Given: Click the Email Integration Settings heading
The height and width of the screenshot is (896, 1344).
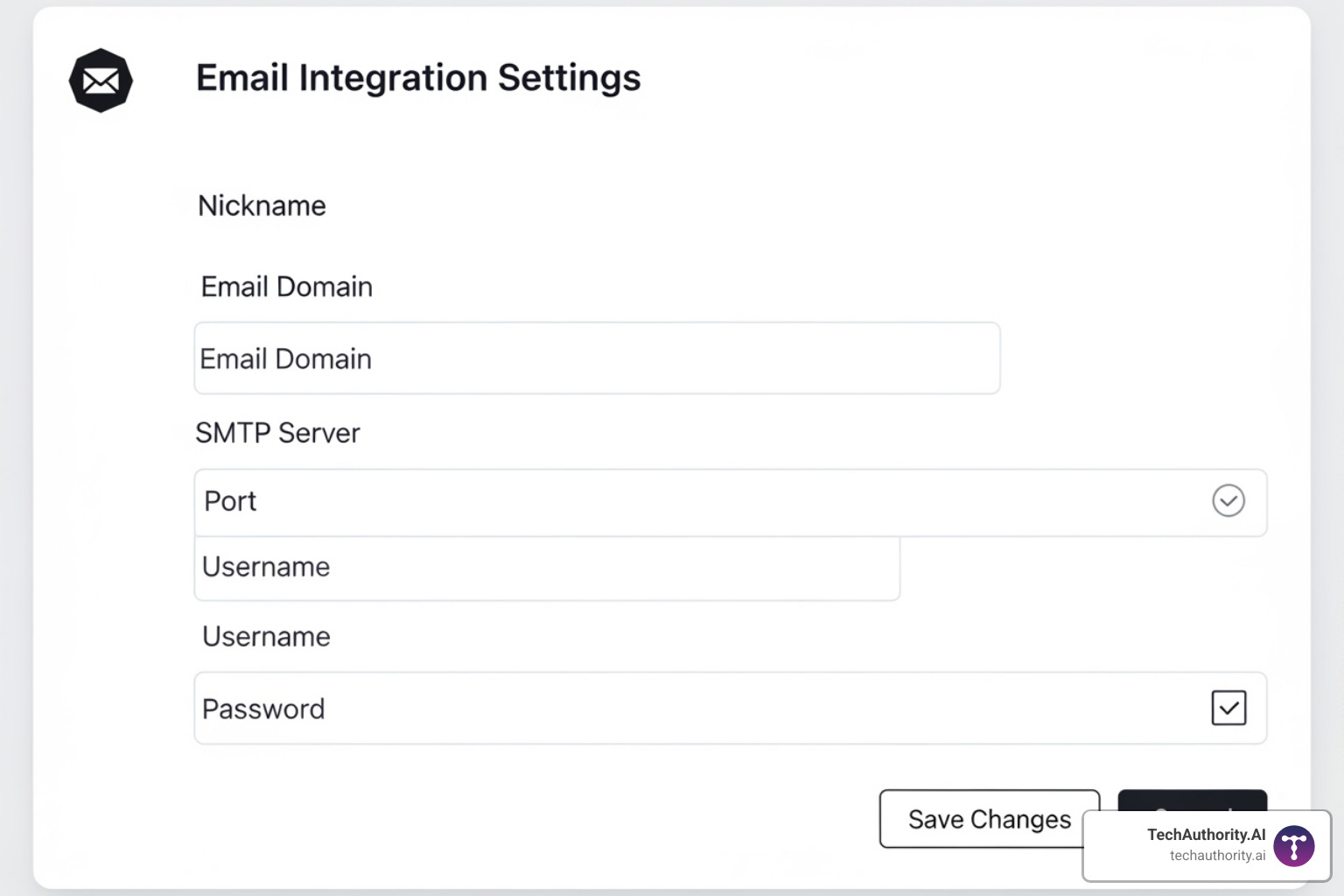Looking at the screenshot, I should (418, 78).
